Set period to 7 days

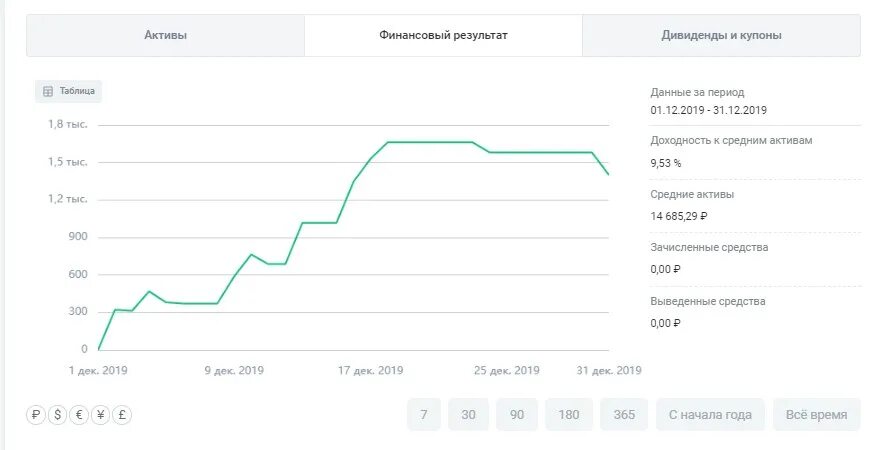click(424, 414)
